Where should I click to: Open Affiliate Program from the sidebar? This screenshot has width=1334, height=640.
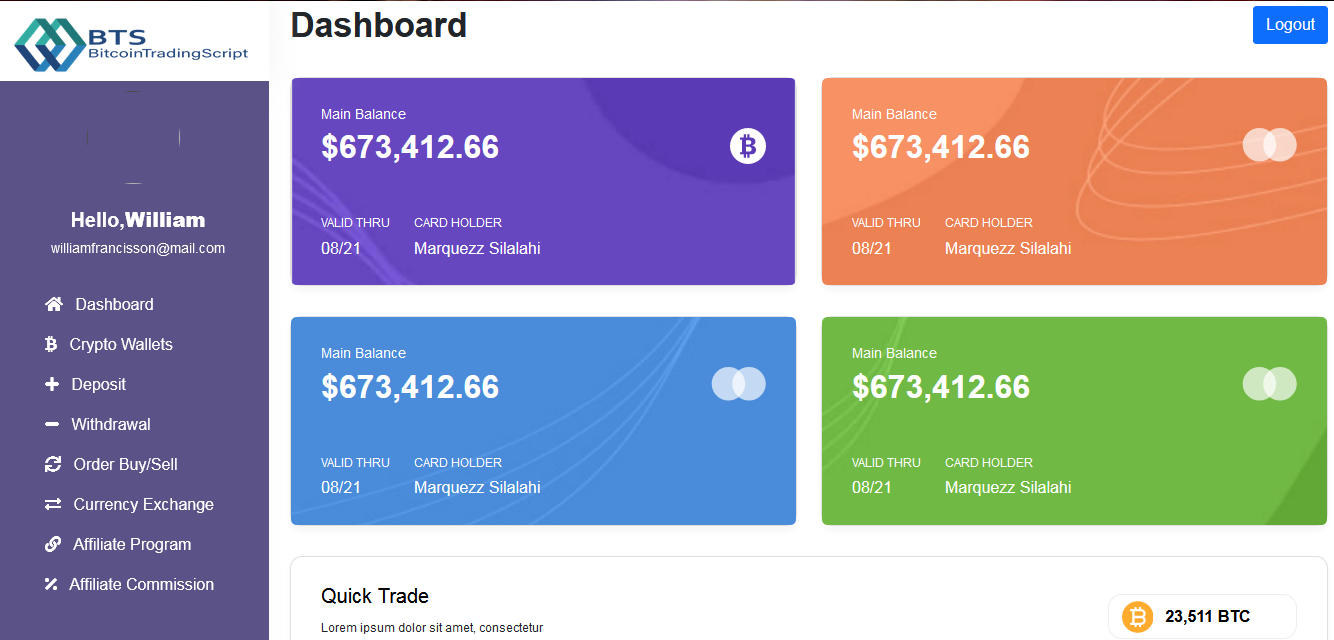pos(132,544)
